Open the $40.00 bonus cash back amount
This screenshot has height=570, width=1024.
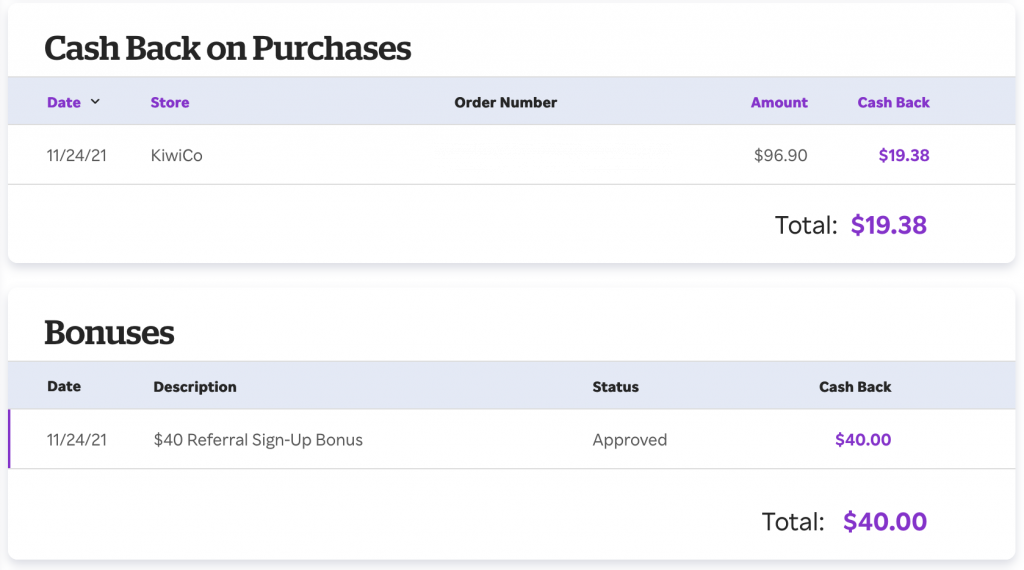[x=863, y=439]
